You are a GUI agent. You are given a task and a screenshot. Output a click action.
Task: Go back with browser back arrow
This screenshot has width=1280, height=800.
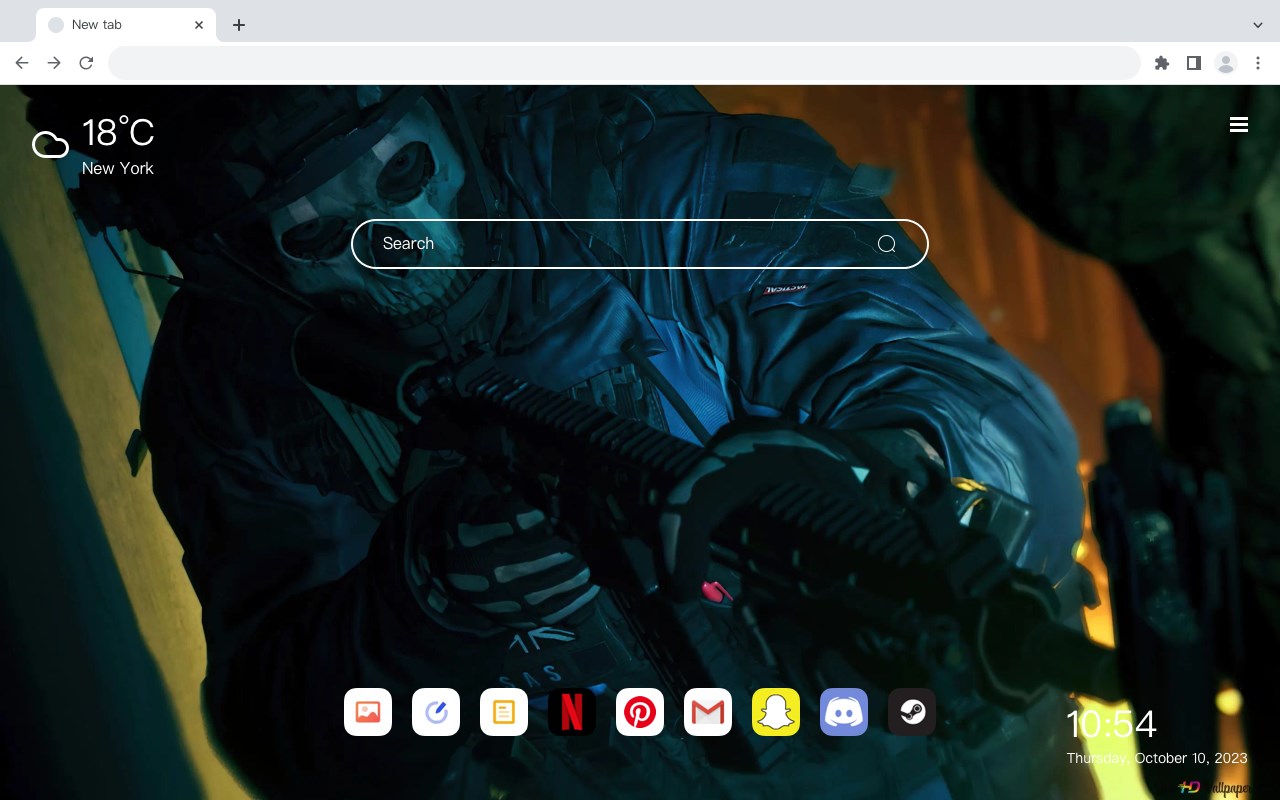click(22, 63)
